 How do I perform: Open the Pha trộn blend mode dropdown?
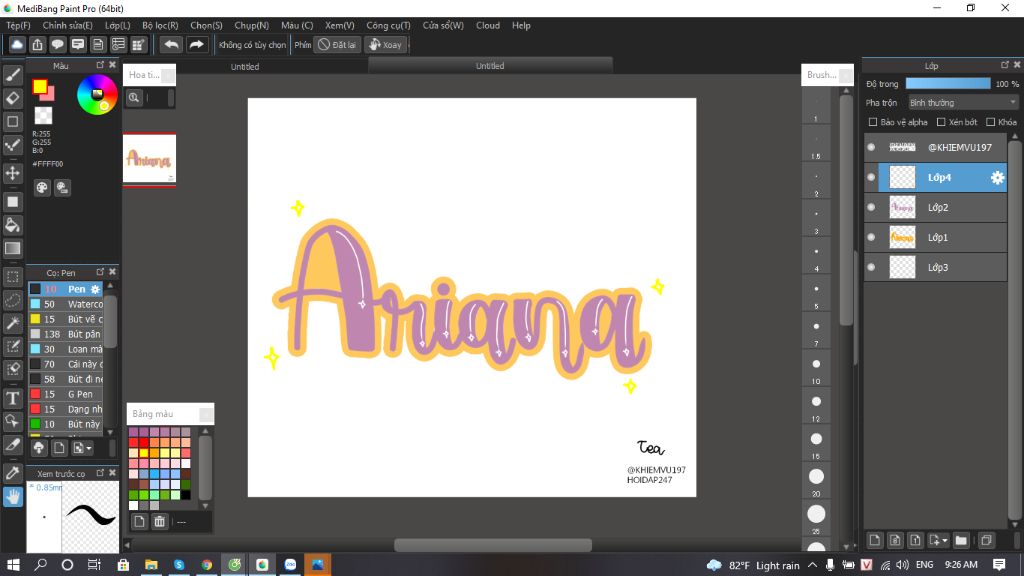click(x=963, y=103)
